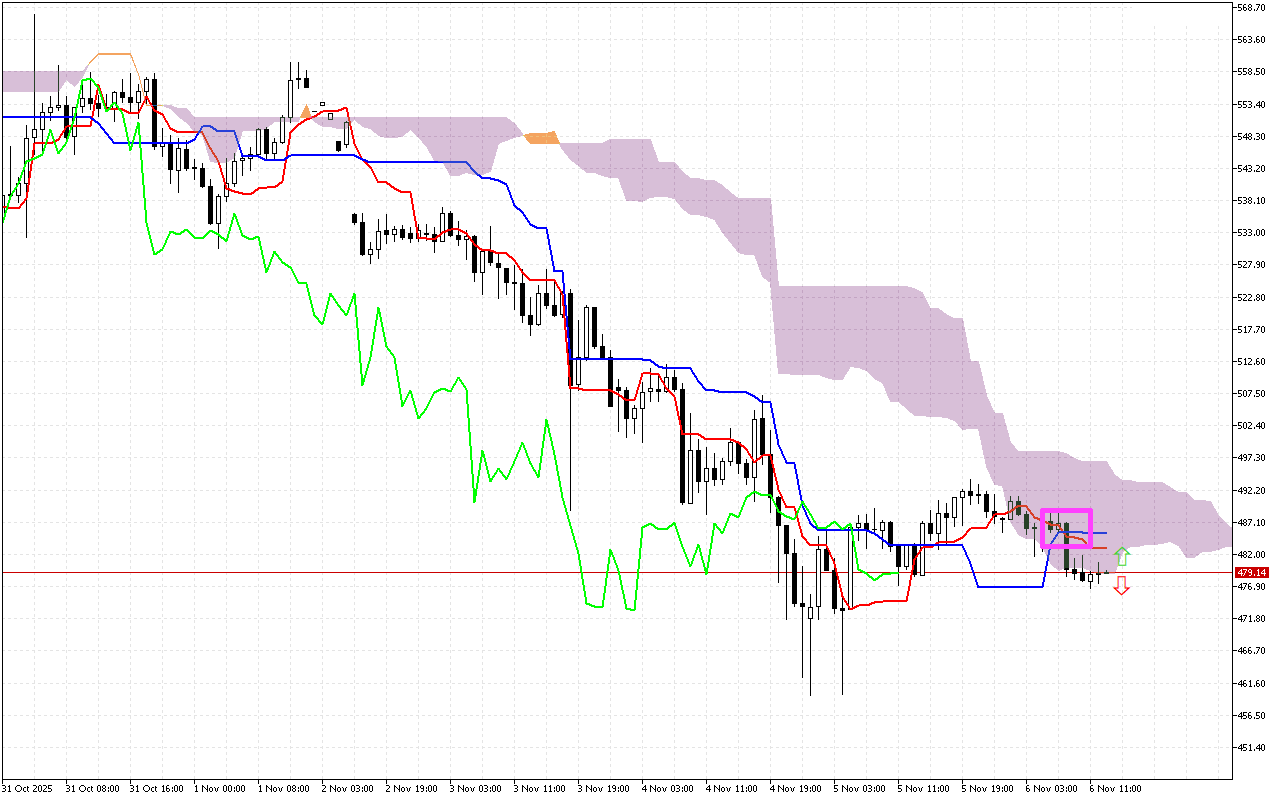This screenshot has width=1280, height=800.
Task: Click the 31 Oct 2025 date label
Action: [29, 787]
